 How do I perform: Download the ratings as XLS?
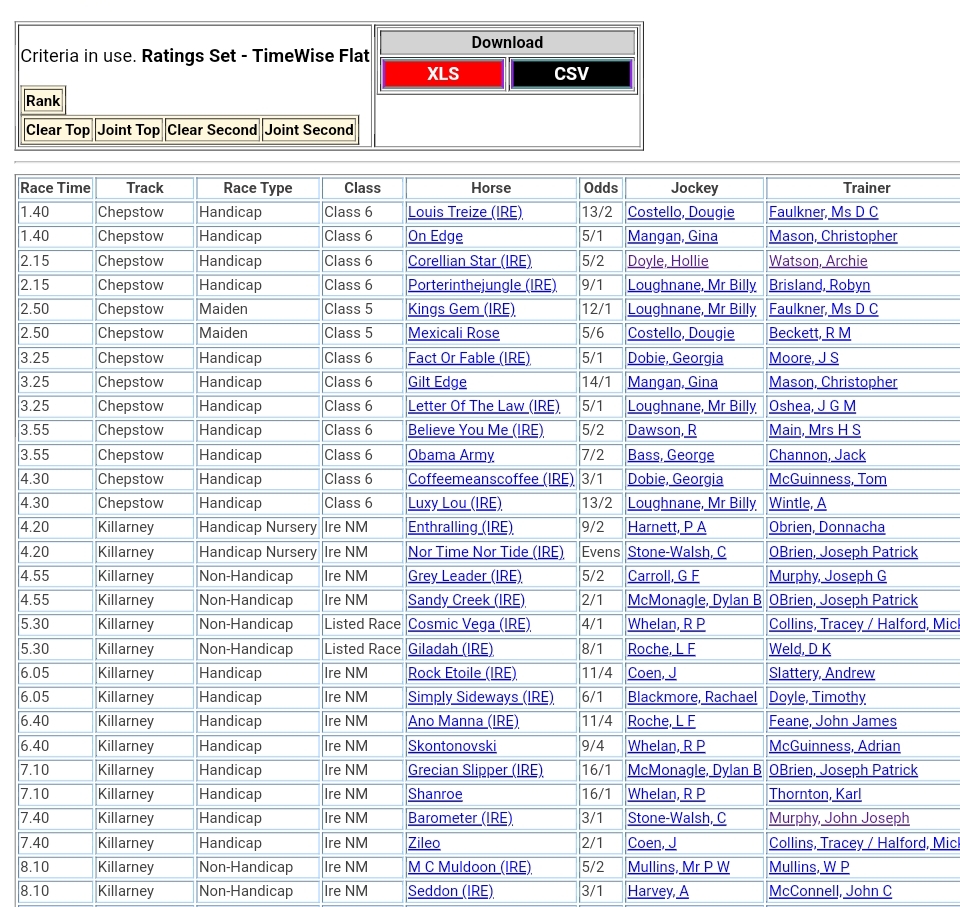[x=443, y=74]
